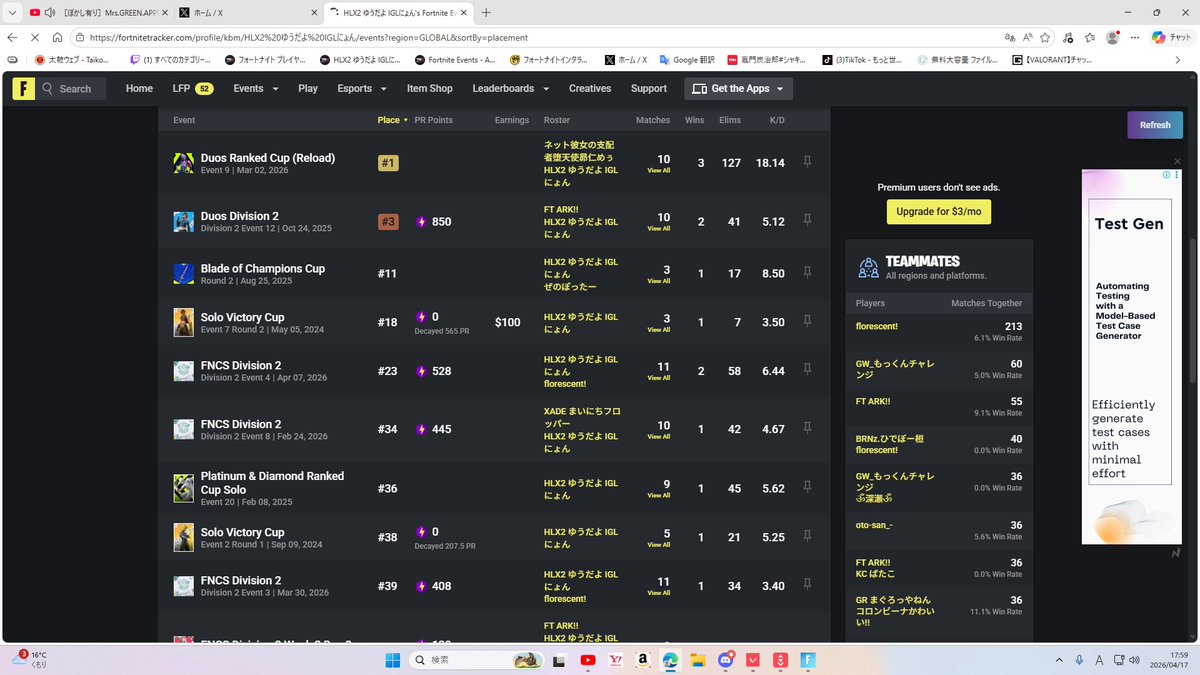
Task: Go to Home in site navigation
Action: tap(139, 88)
